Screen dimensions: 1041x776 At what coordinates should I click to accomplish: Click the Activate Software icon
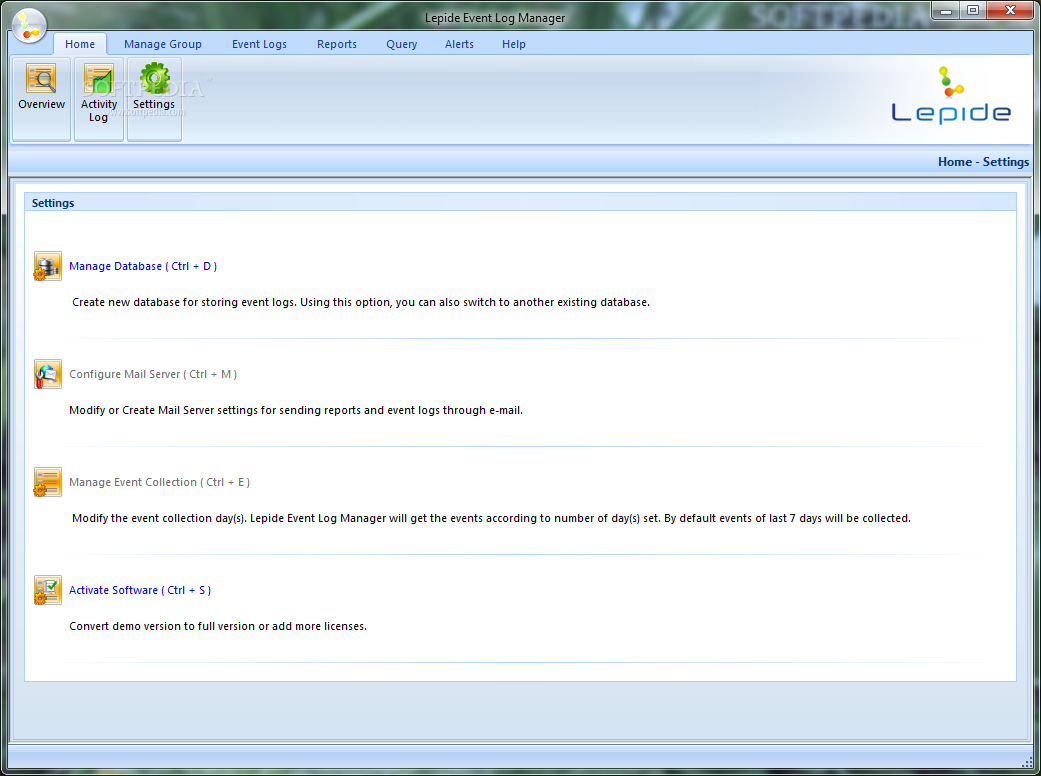pyautogui.click(x=48, y=590)
